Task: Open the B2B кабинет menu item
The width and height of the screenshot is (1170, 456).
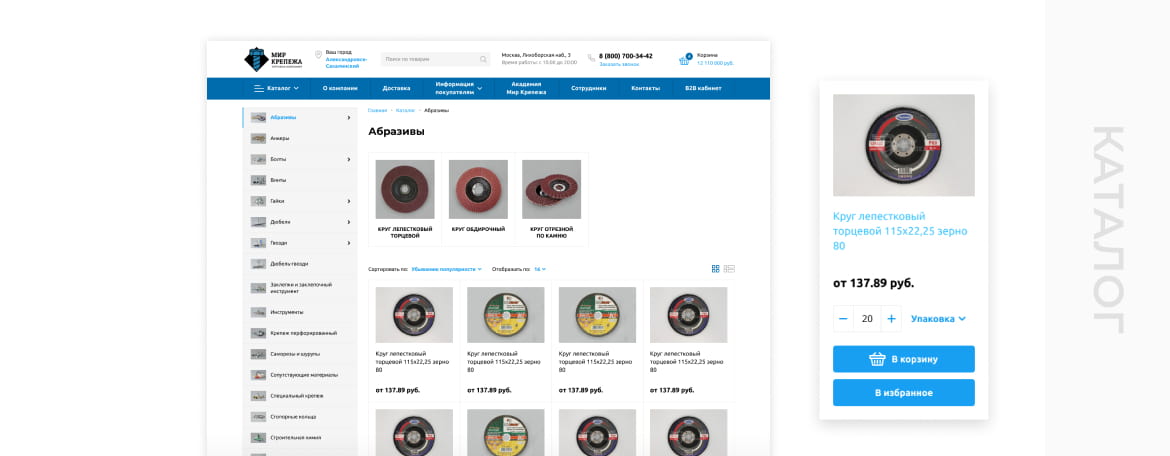Action: [x=703, y=88]
